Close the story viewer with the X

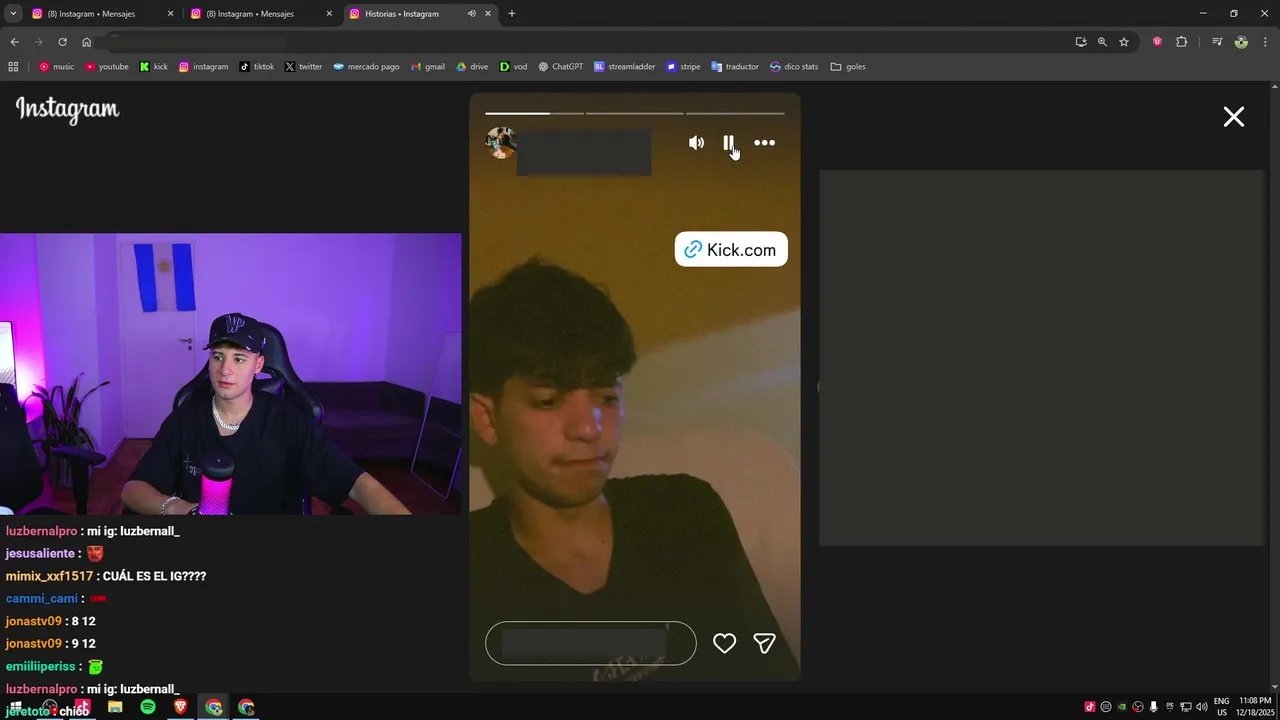coord(1234,117)
